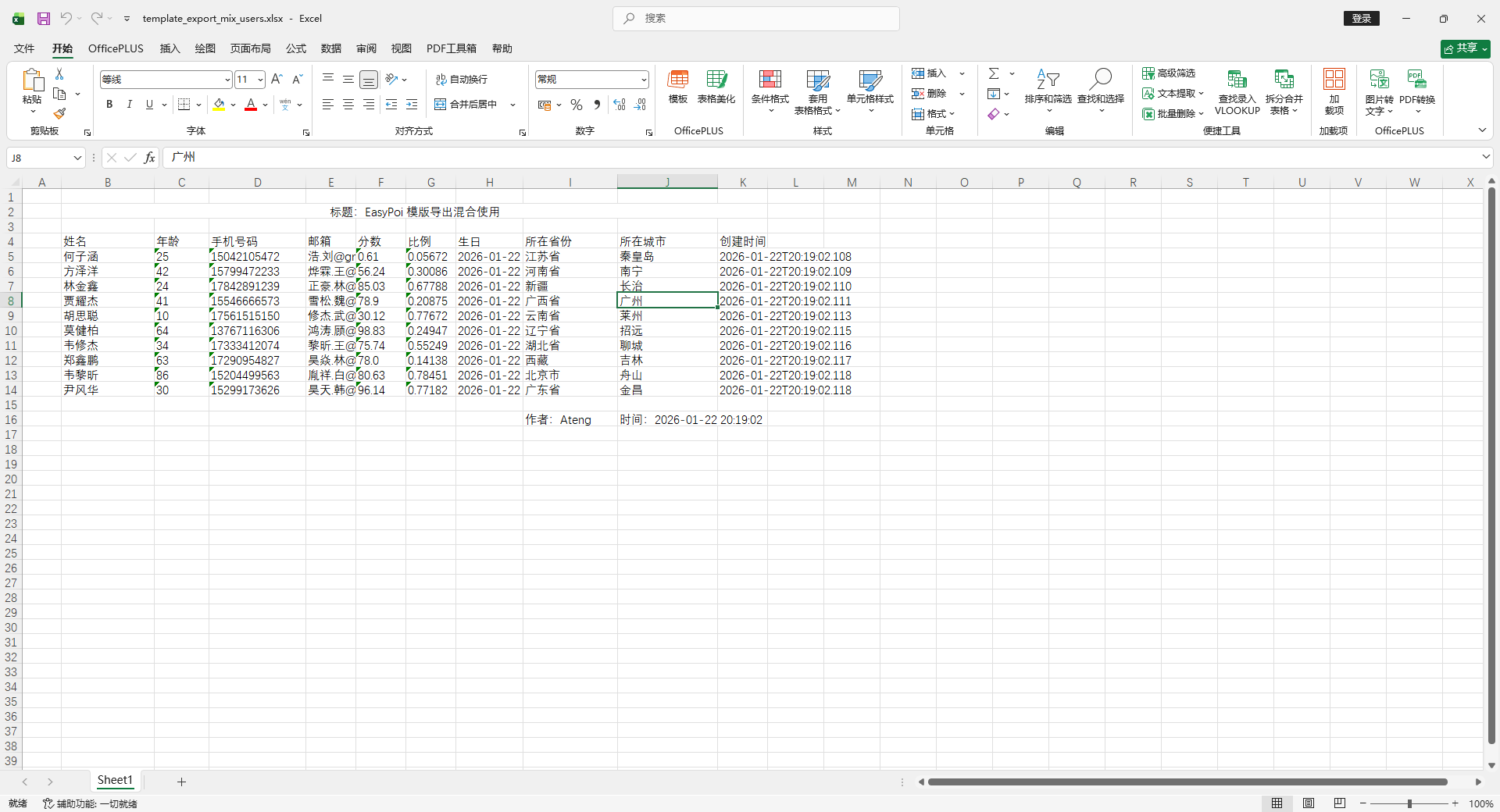Click the Save icon in title bar
The height and width of the screenshot is (812, 1500).
click(x=44, y=18)
